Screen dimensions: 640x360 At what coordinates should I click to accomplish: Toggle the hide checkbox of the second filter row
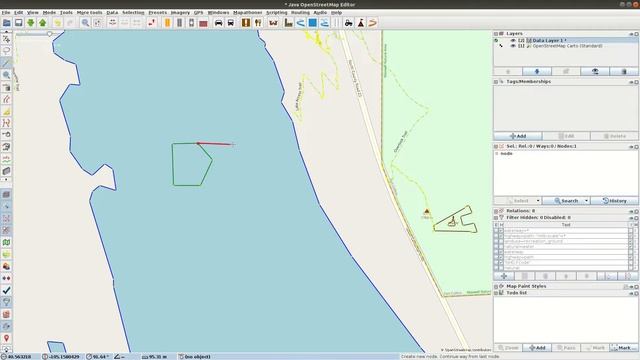[501, 236]
